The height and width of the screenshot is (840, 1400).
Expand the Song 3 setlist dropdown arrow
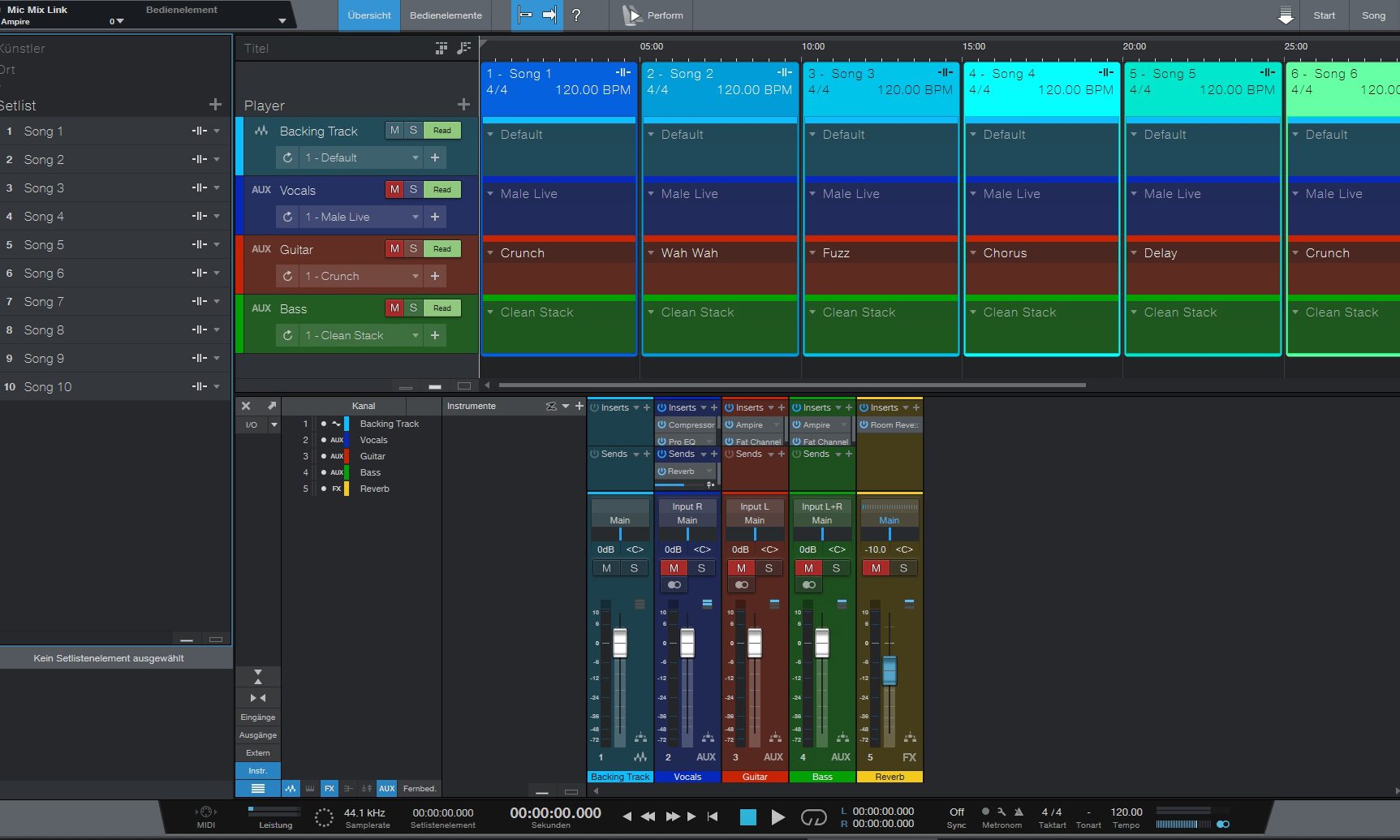pos(217,188)
